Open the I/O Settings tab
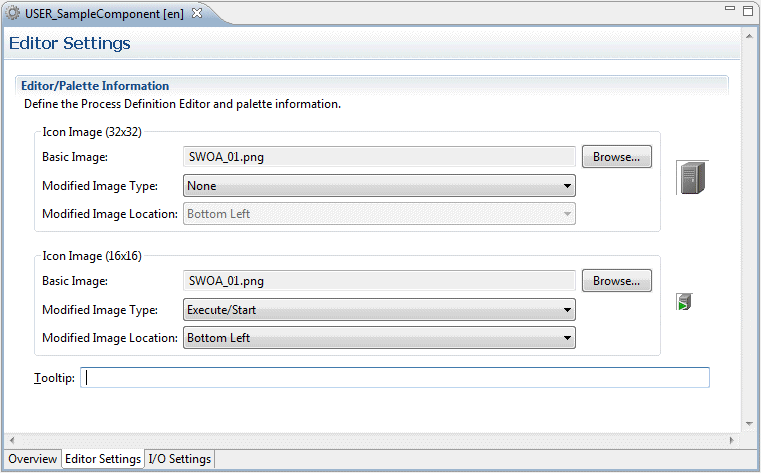This screenshot has height=473, width=761. point(180,459)
